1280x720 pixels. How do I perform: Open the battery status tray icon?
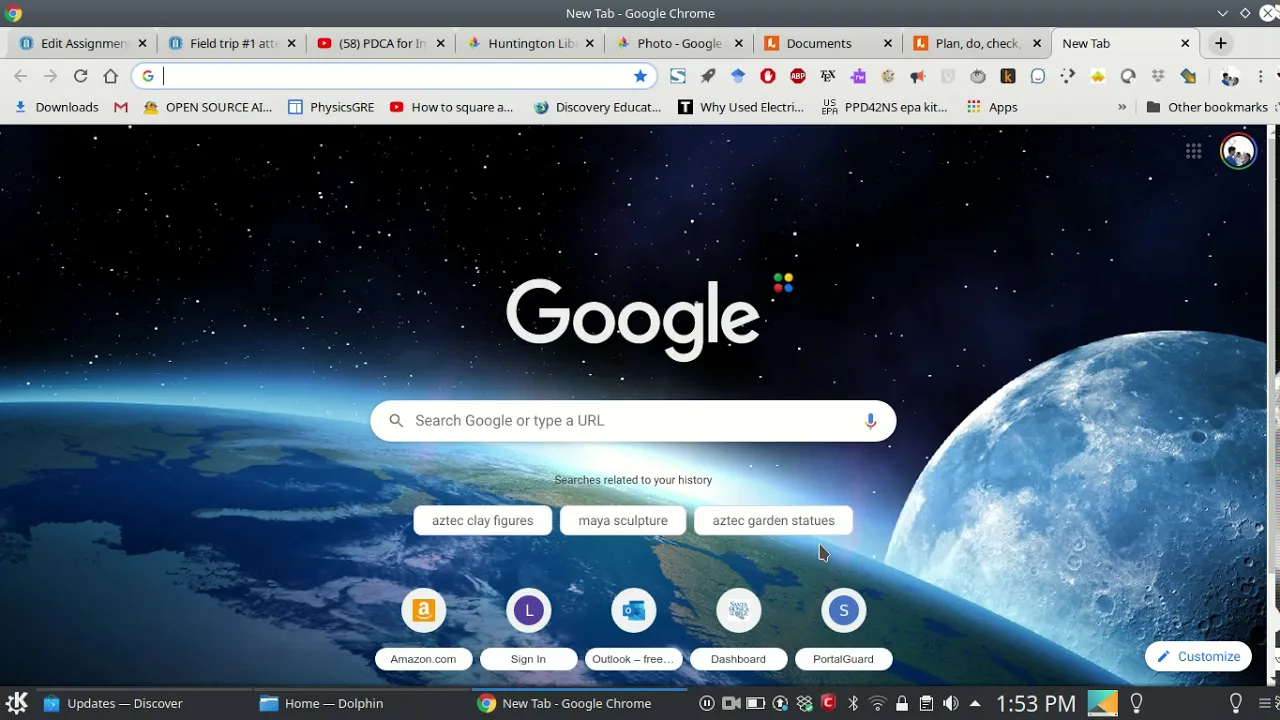(x=756, y=703)
